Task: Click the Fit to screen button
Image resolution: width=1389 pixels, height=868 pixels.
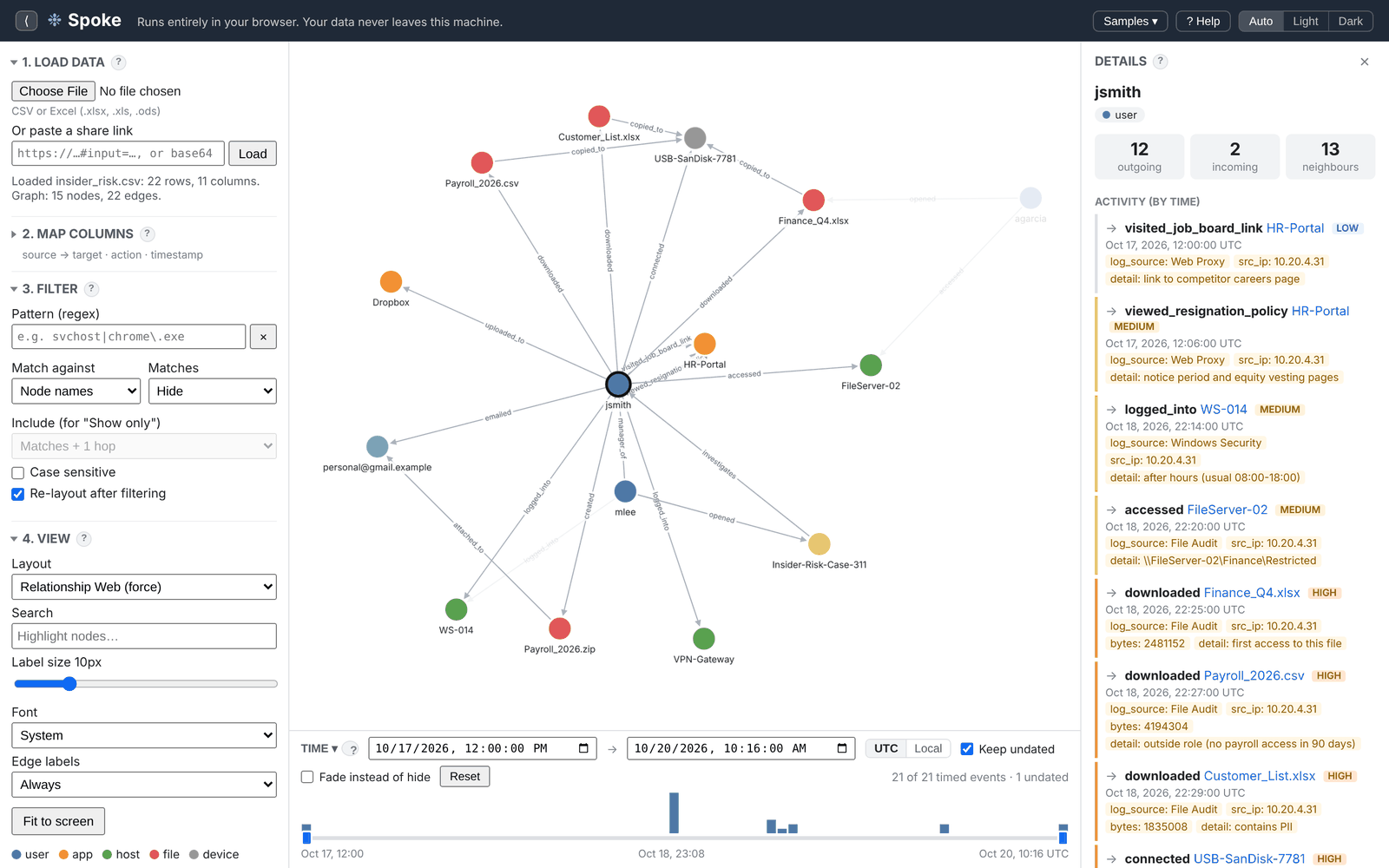Action: pos(58,821)
